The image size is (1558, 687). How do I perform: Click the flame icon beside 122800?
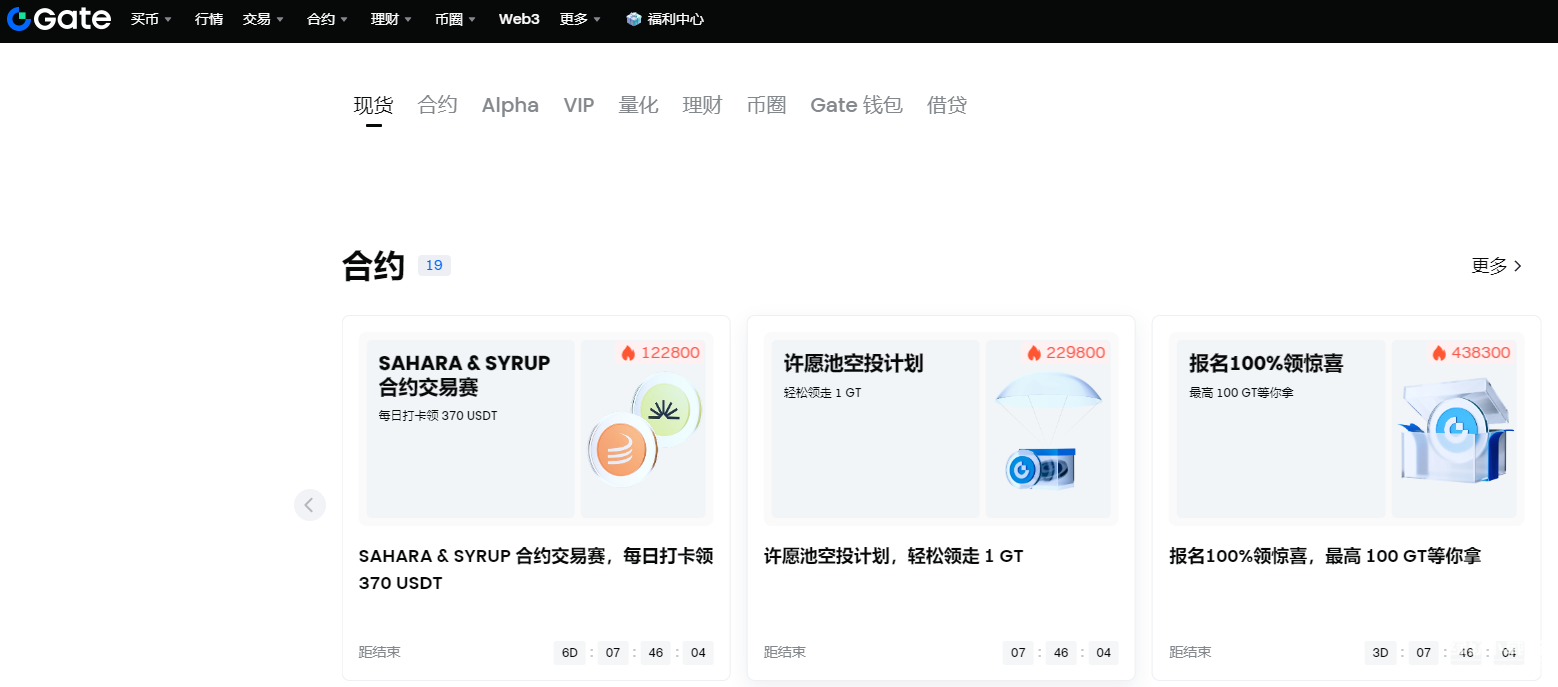pos(628,353)
